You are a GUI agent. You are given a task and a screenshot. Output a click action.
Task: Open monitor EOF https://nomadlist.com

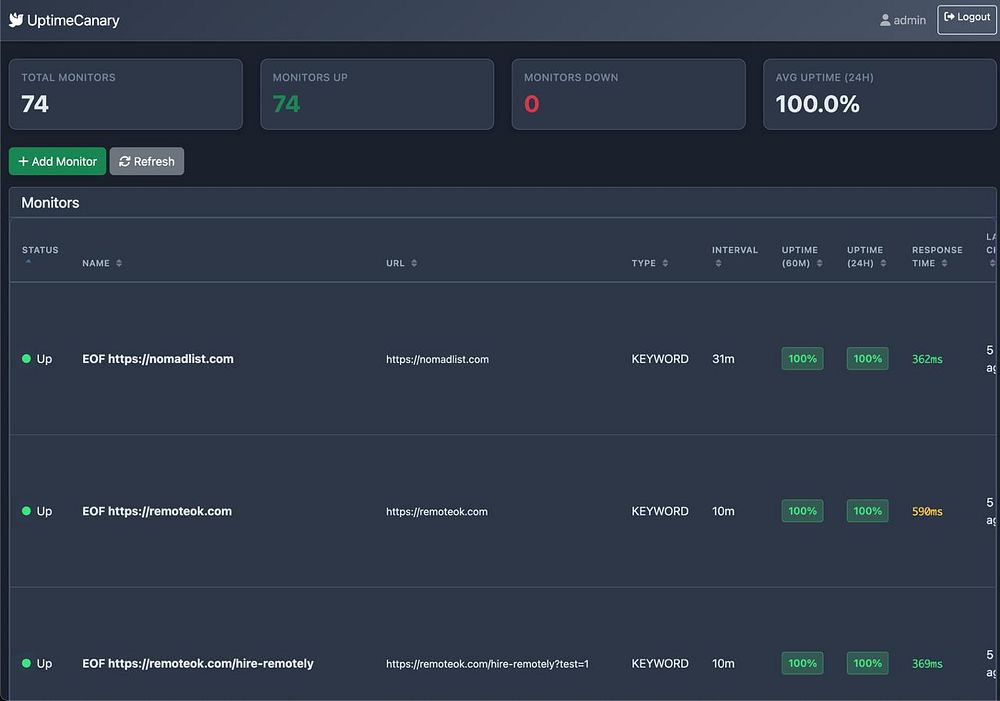point(158,359)
